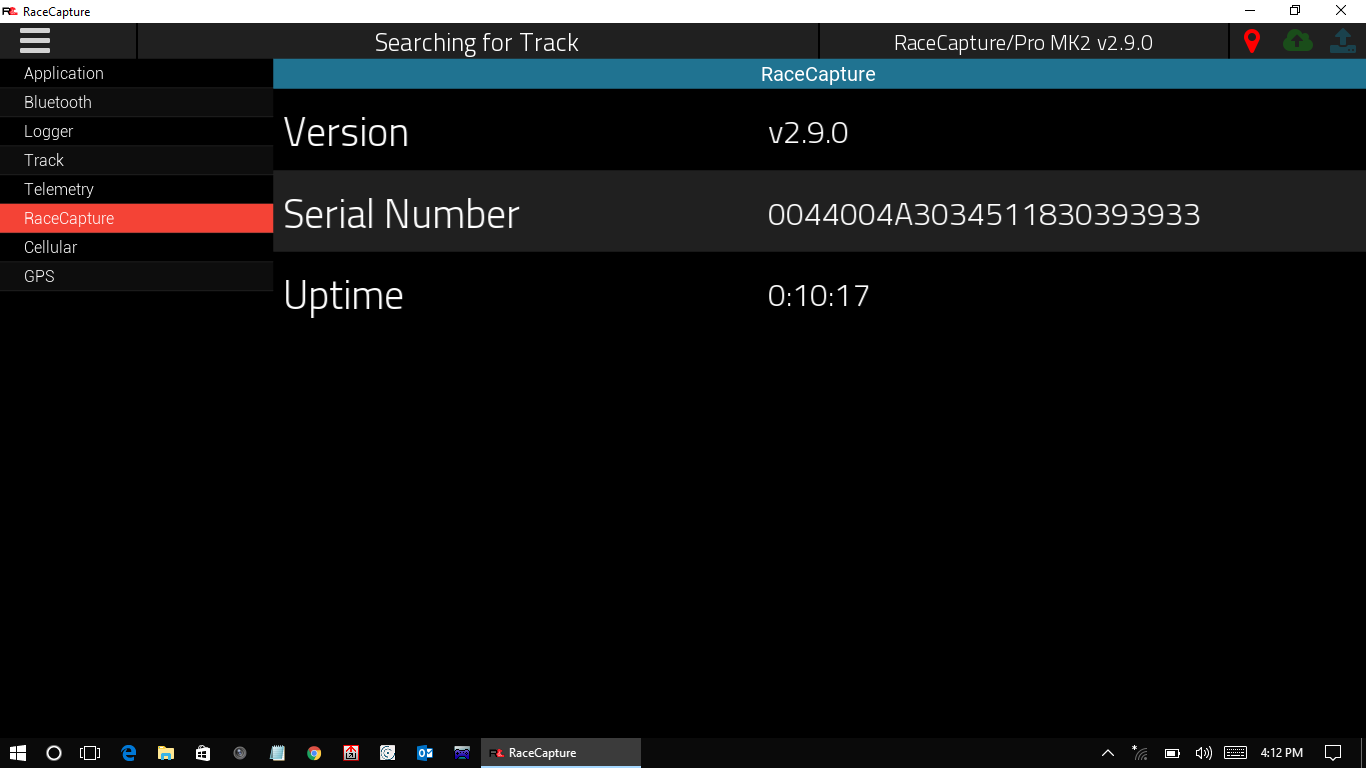Open the Notepad icon in taskbar
The width and height of the screenshot is (1366, 768).
click(x=277, y=753)
